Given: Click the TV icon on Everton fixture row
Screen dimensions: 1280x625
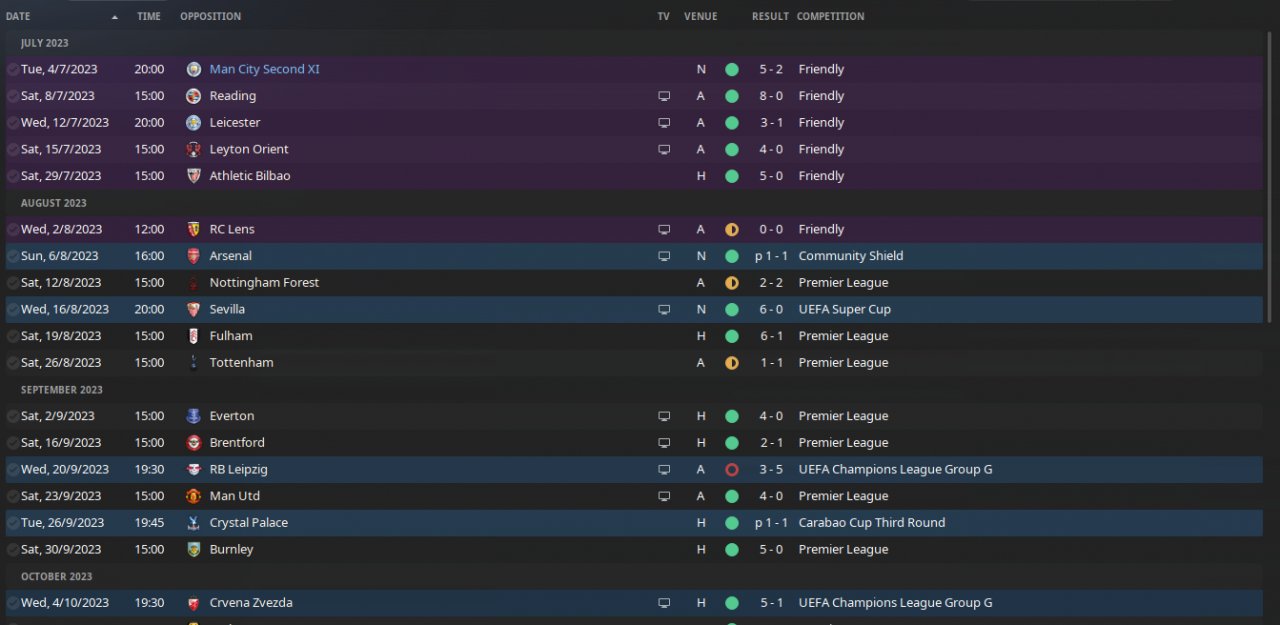Looking at the screenshot, I should [664, 416].
